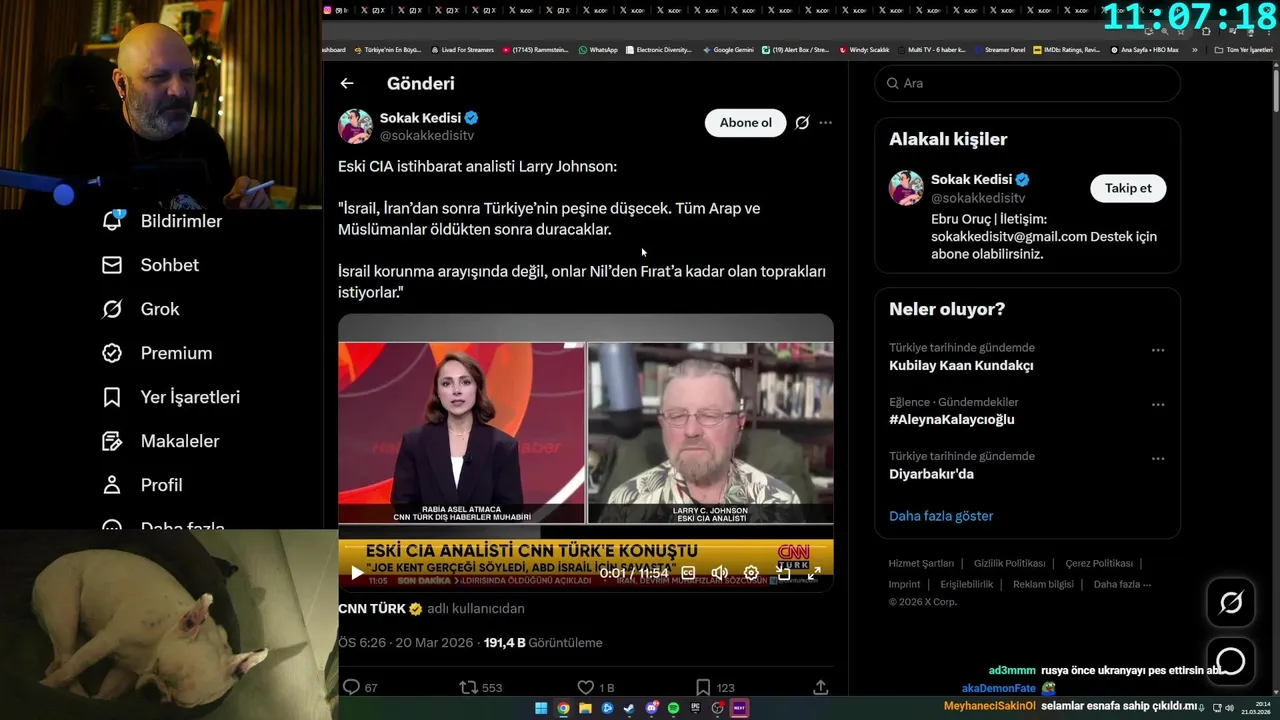This screenshot has height=720, width=1280.
Task: Select the #AleynaKalaycıoğlu trend
Action: pos(952,420)
